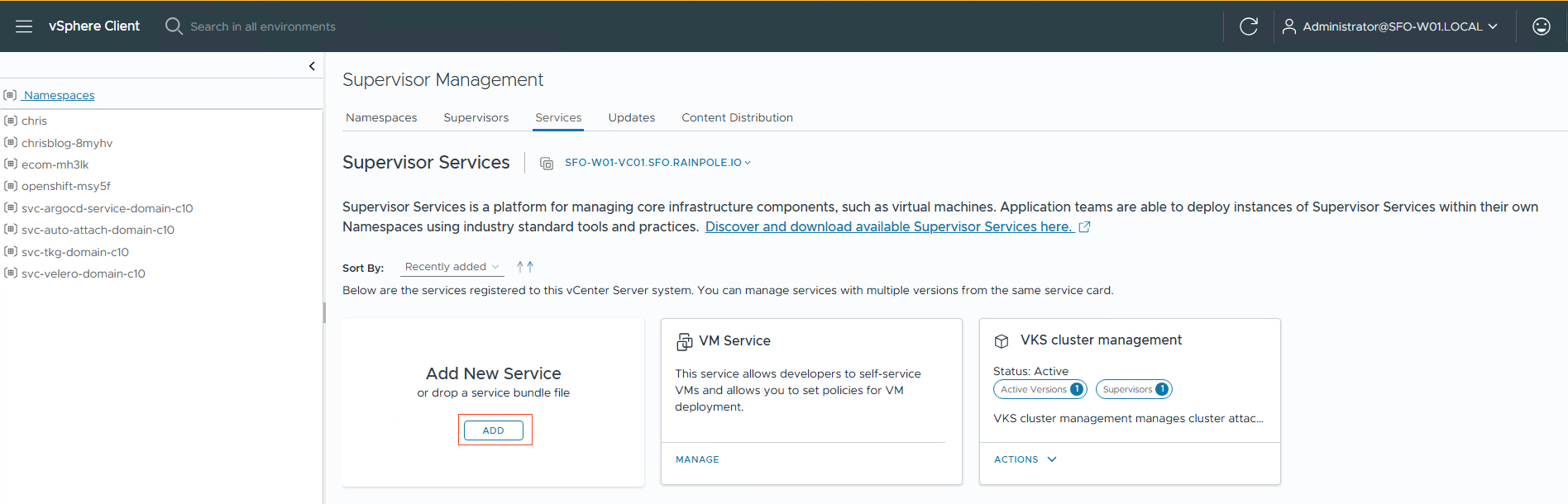
Task: Click the VKS cluster management cube icon
Action: pyautogui.click(x=1002, y=341)
